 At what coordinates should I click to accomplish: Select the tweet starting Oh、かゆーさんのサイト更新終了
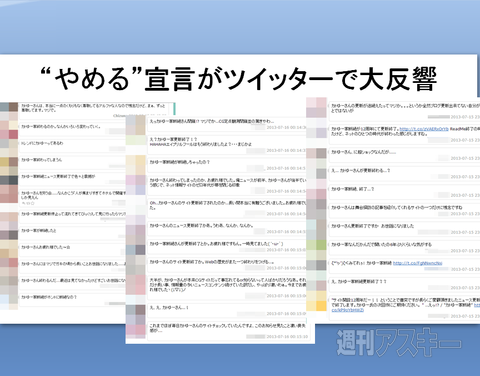pos(227,208)
